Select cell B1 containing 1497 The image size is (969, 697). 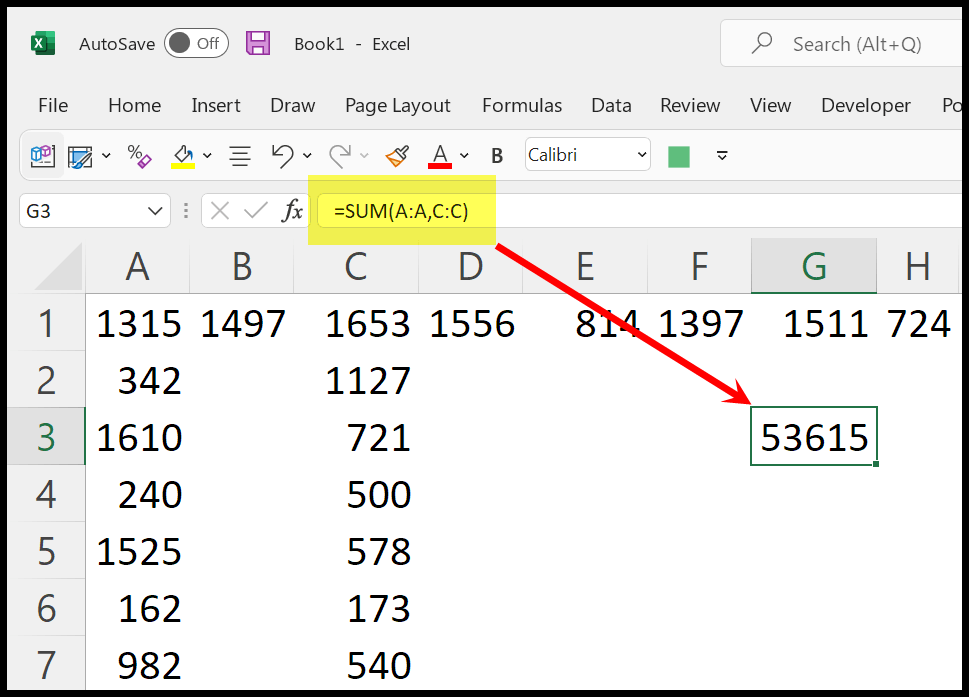point(242,323)
